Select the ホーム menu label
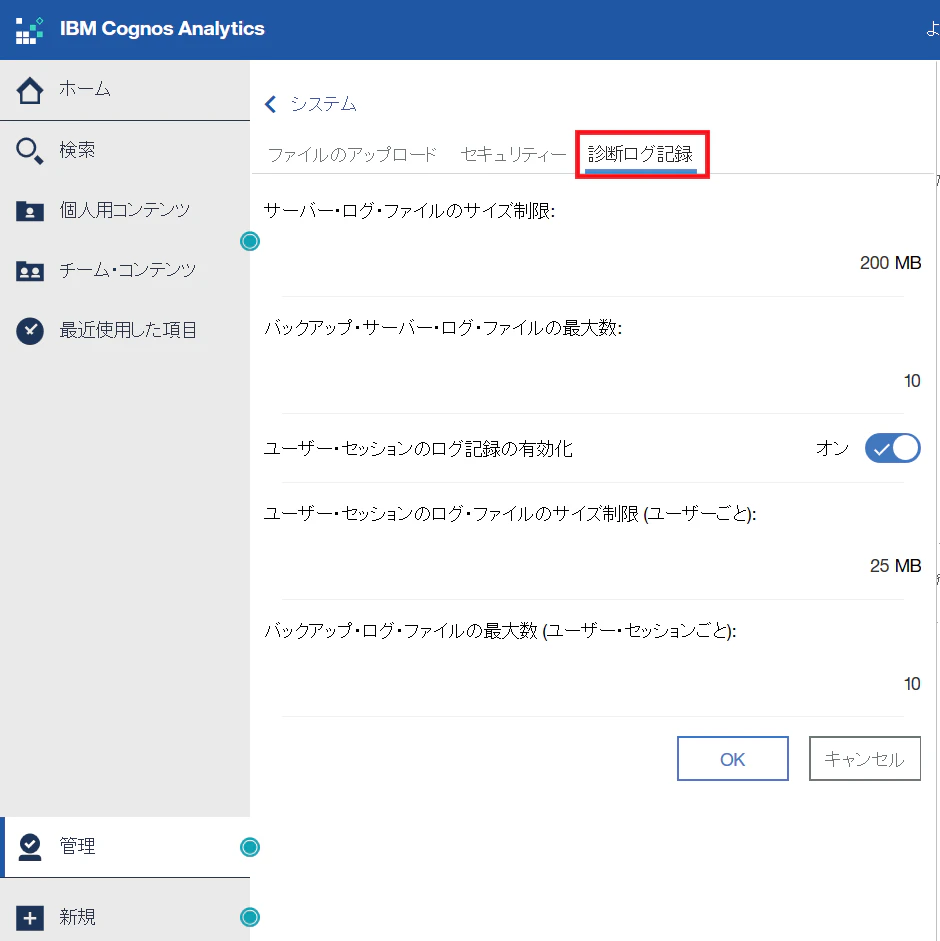The height and width of the screenshot is (941, 940). [85, 89]
